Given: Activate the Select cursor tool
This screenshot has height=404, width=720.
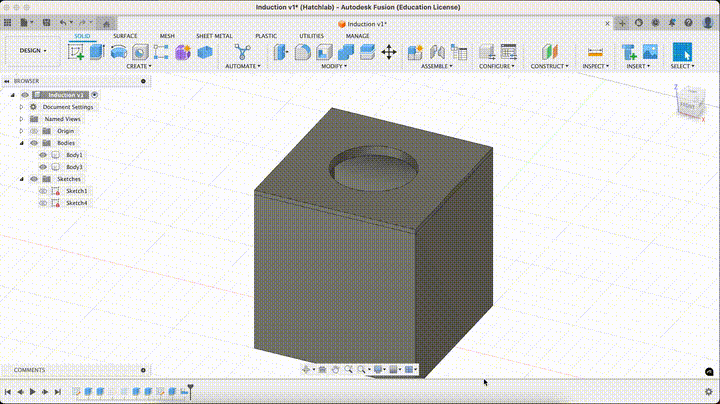Looking at the screenshot, I should pyautogui.click(x=682, y=52).
